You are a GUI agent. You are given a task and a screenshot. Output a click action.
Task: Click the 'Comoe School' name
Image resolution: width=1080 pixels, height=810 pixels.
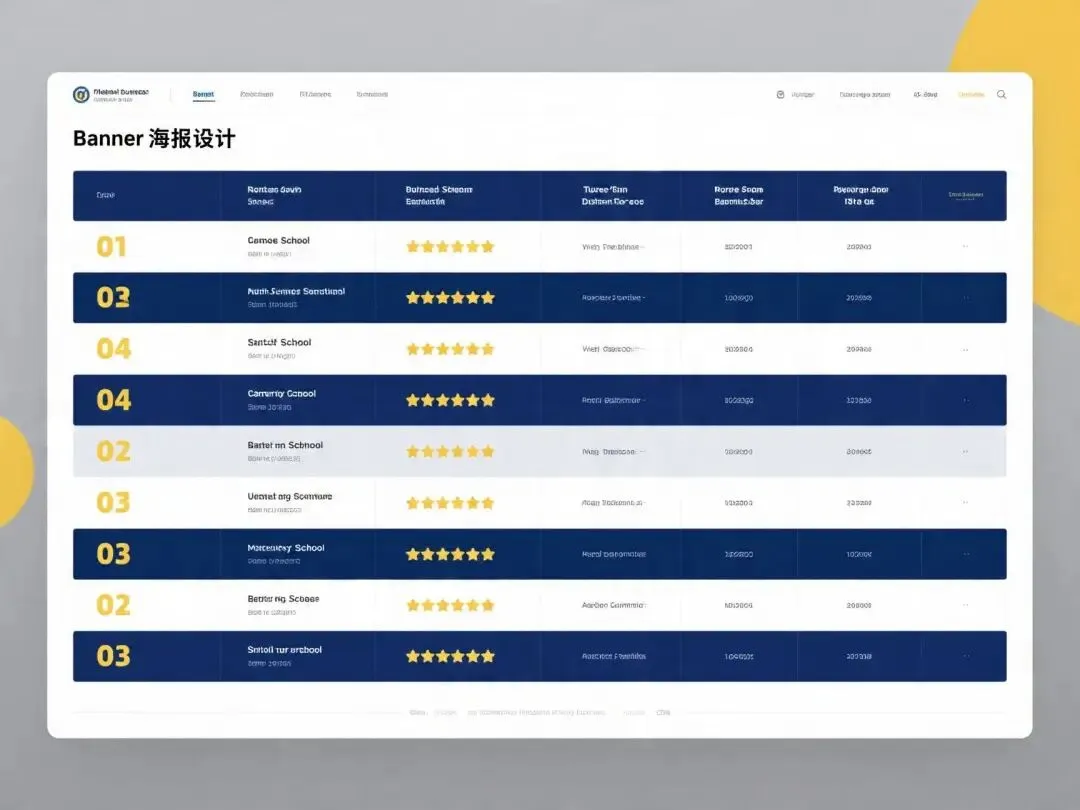coord(278,240)
